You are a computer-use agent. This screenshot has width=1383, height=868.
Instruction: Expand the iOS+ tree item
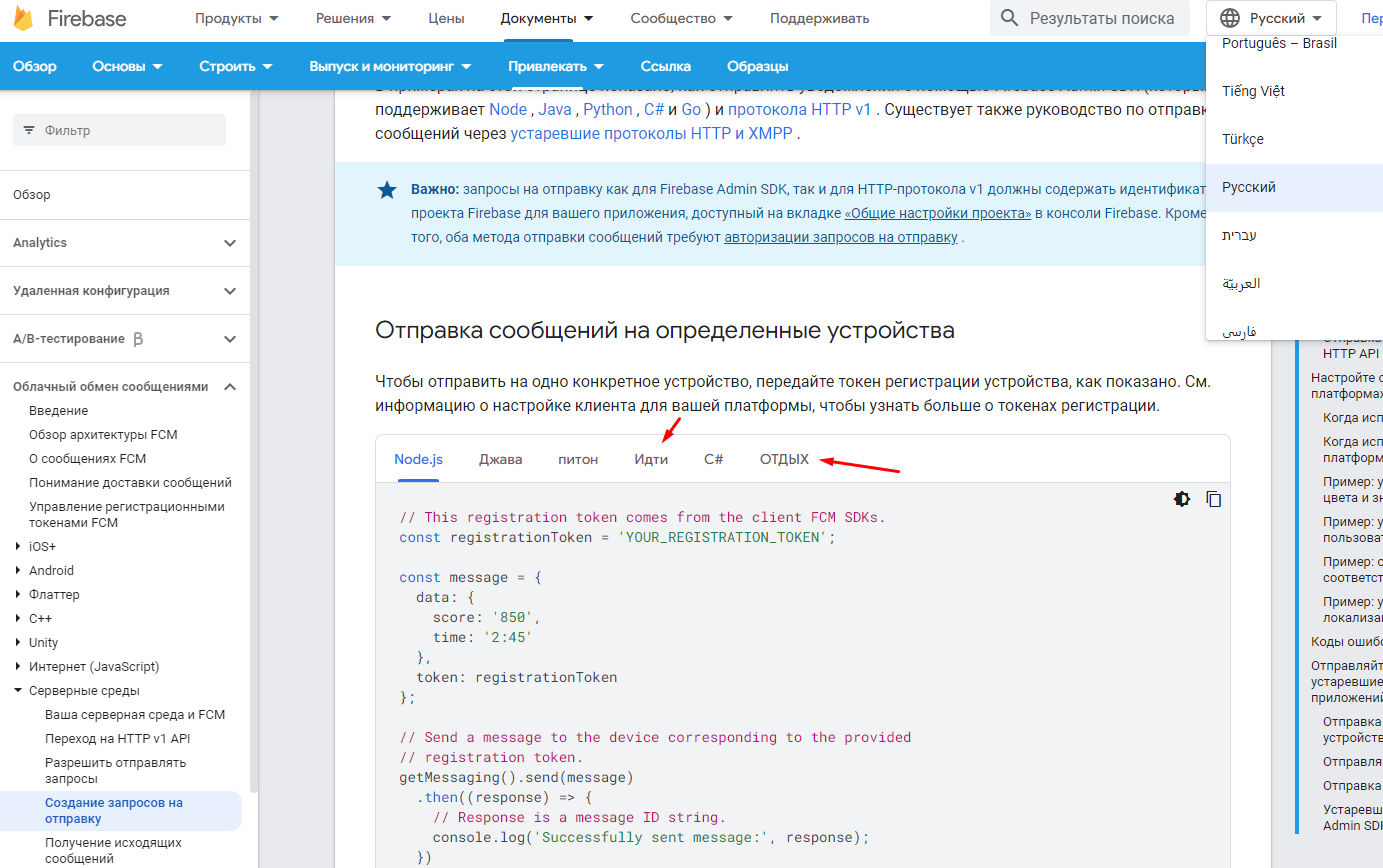18,547
